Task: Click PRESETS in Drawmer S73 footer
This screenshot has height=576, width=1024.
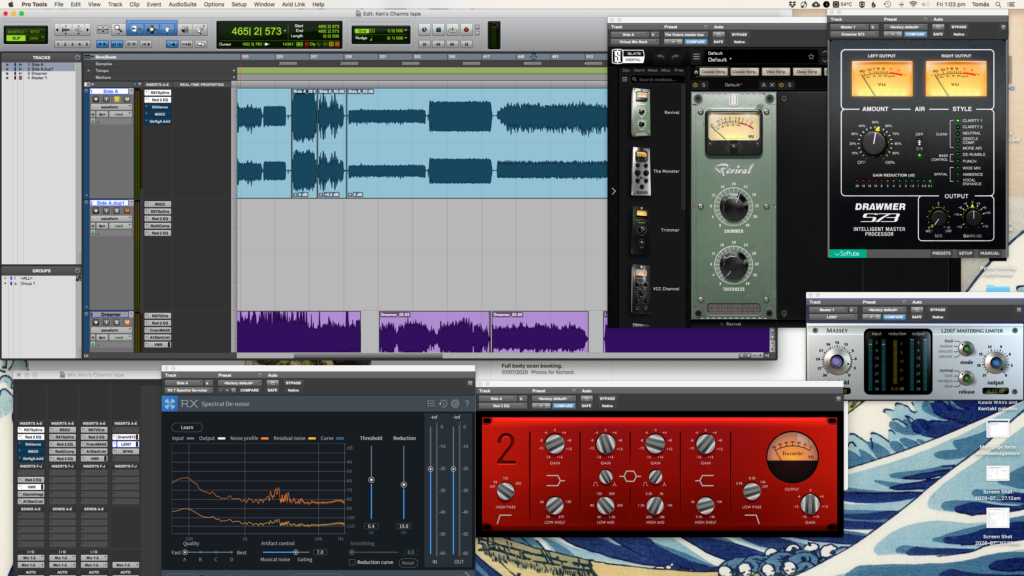Action: point(941,253)
